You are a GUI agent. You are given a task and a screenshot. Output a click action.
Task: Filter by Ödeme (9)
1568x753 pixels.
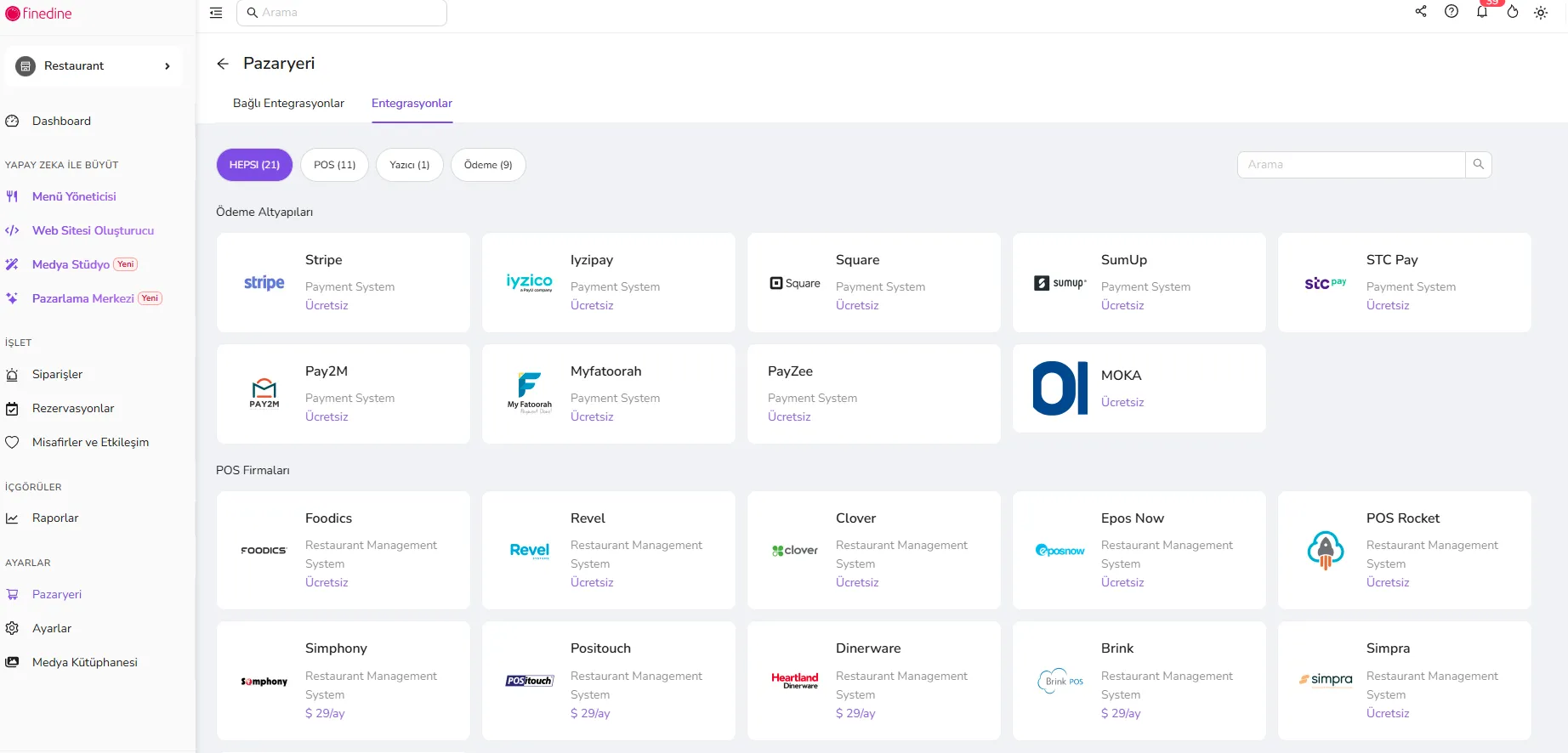pyautogui.click(x=488, y=165)
